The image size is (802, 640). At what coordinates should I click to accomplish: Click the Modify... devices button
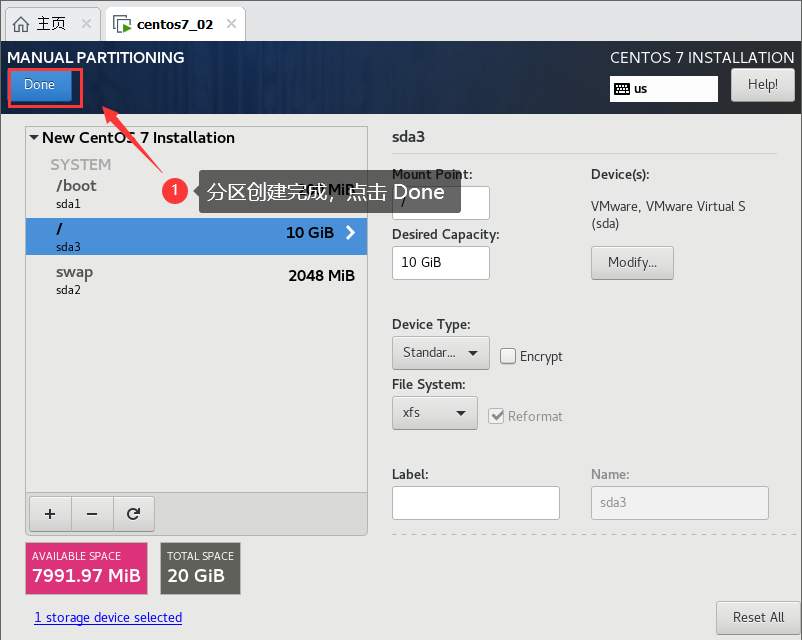tap(632, 262)
